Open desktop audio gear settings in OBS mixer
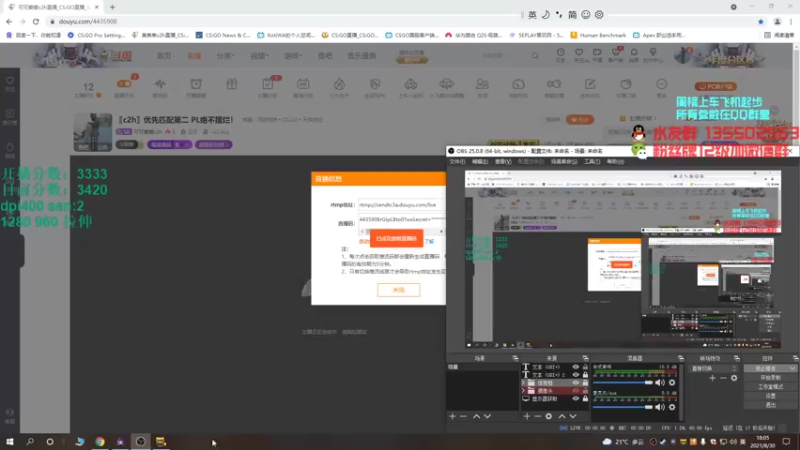This screenshot has width=800, height=450. tap(672, 382)
